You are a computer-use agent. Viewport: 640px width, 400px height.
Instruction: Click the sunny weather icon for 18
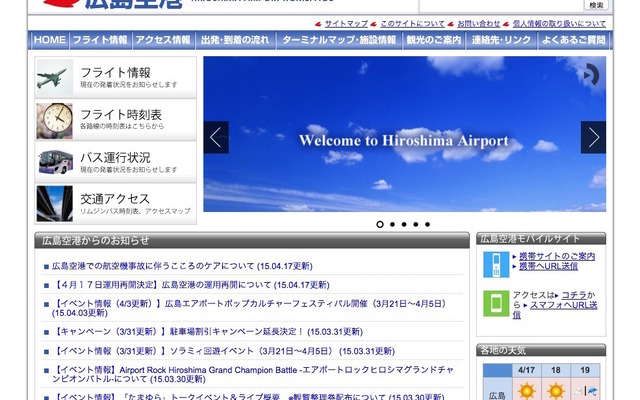point(556,391)
